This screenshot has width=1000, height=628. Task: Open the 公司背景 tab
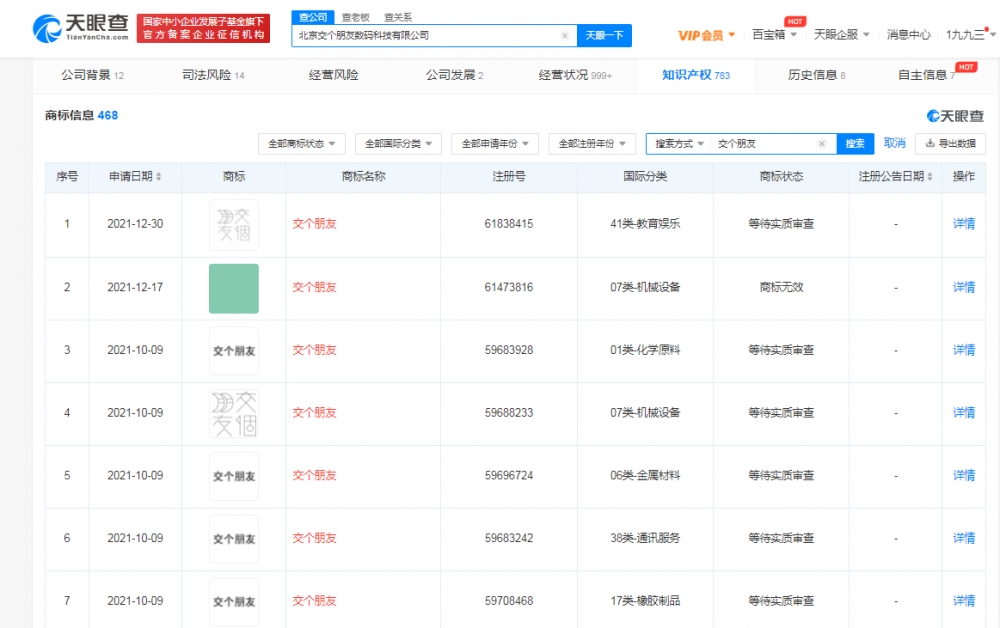tap(92, 75)
